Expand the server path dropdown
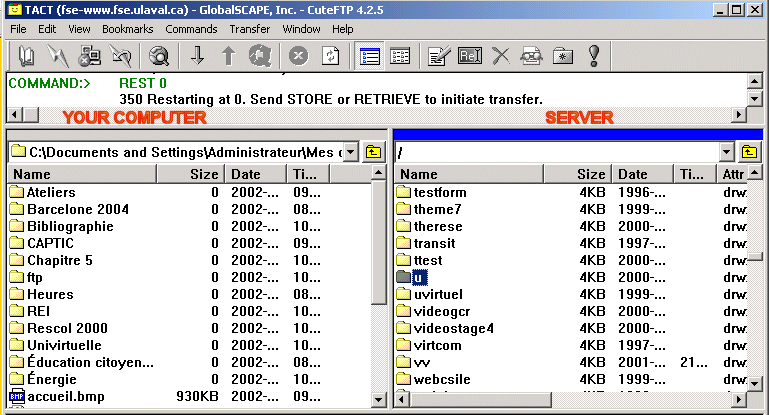The width and height of the screenshot is (769, 415). 727,152
